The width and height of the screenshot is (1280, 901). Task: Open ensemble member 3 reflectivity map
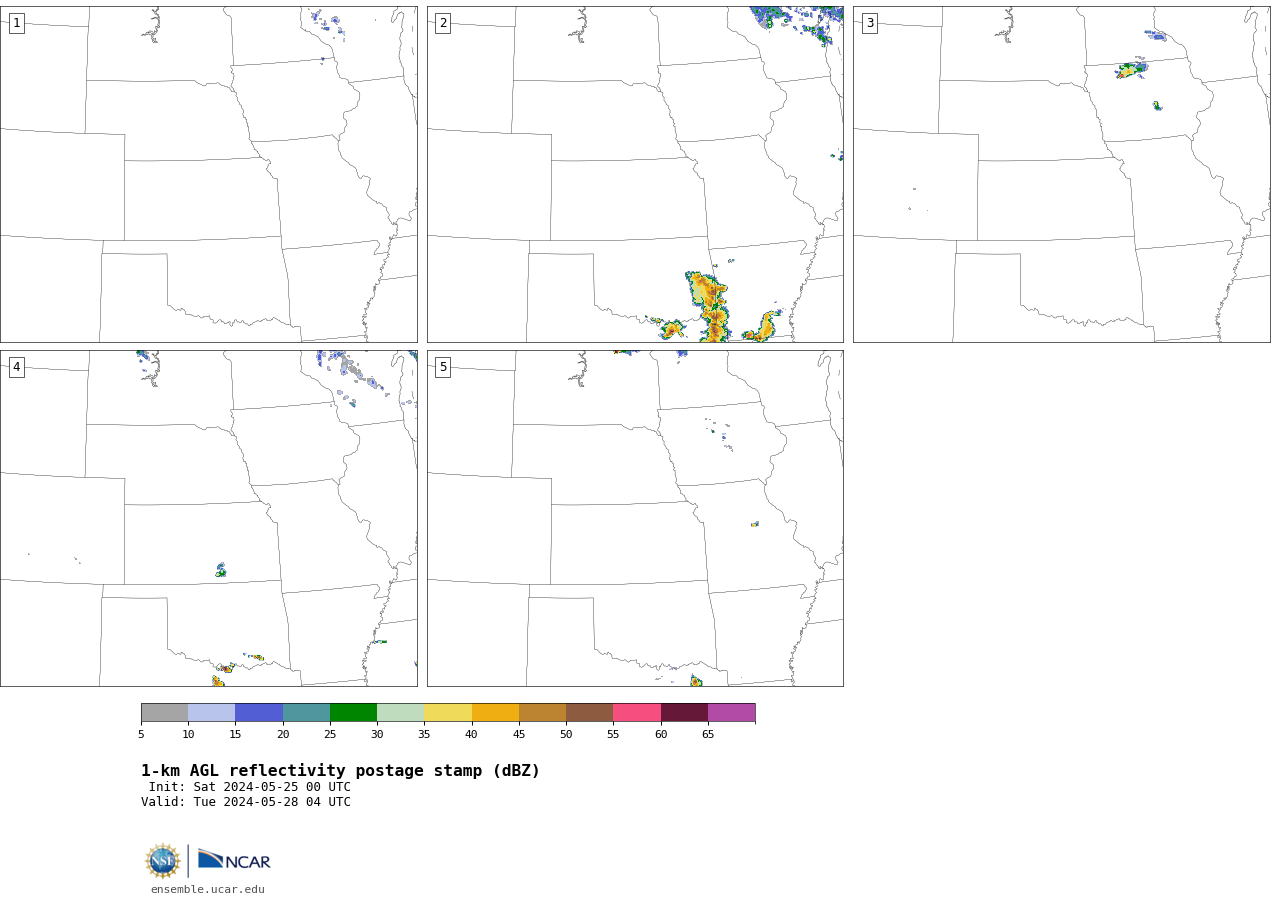point(1061,174)
